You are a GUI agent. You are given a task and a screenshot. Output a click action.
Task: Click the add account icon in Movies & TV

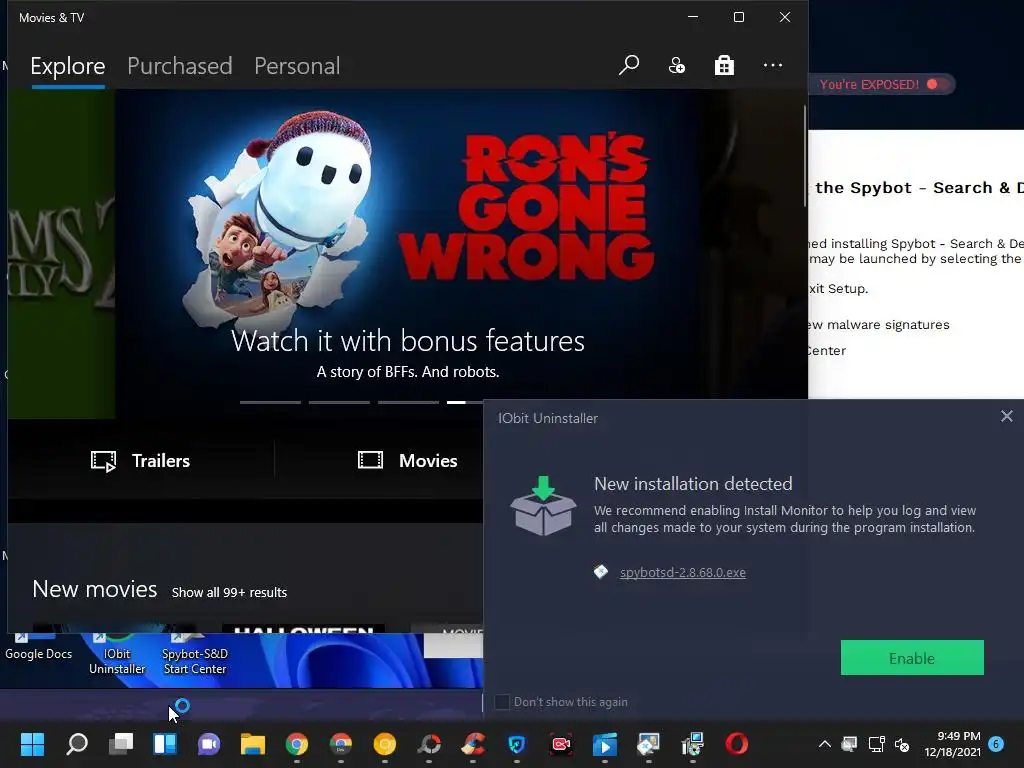pyautogui.click(x=677, y=65)
